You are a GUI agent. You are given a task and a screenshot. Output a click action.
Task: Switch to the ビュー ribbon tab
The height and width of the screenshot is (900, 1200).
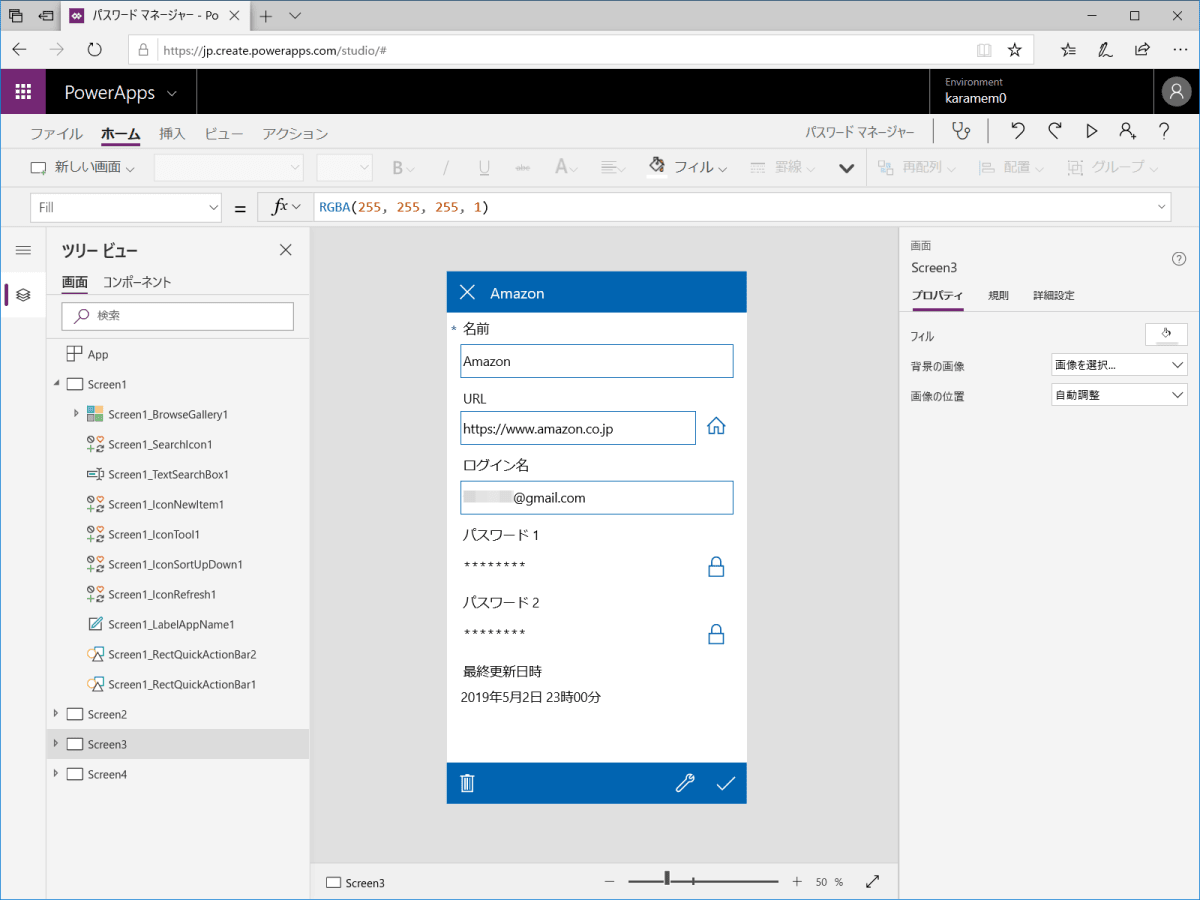[x=224, y=134]
